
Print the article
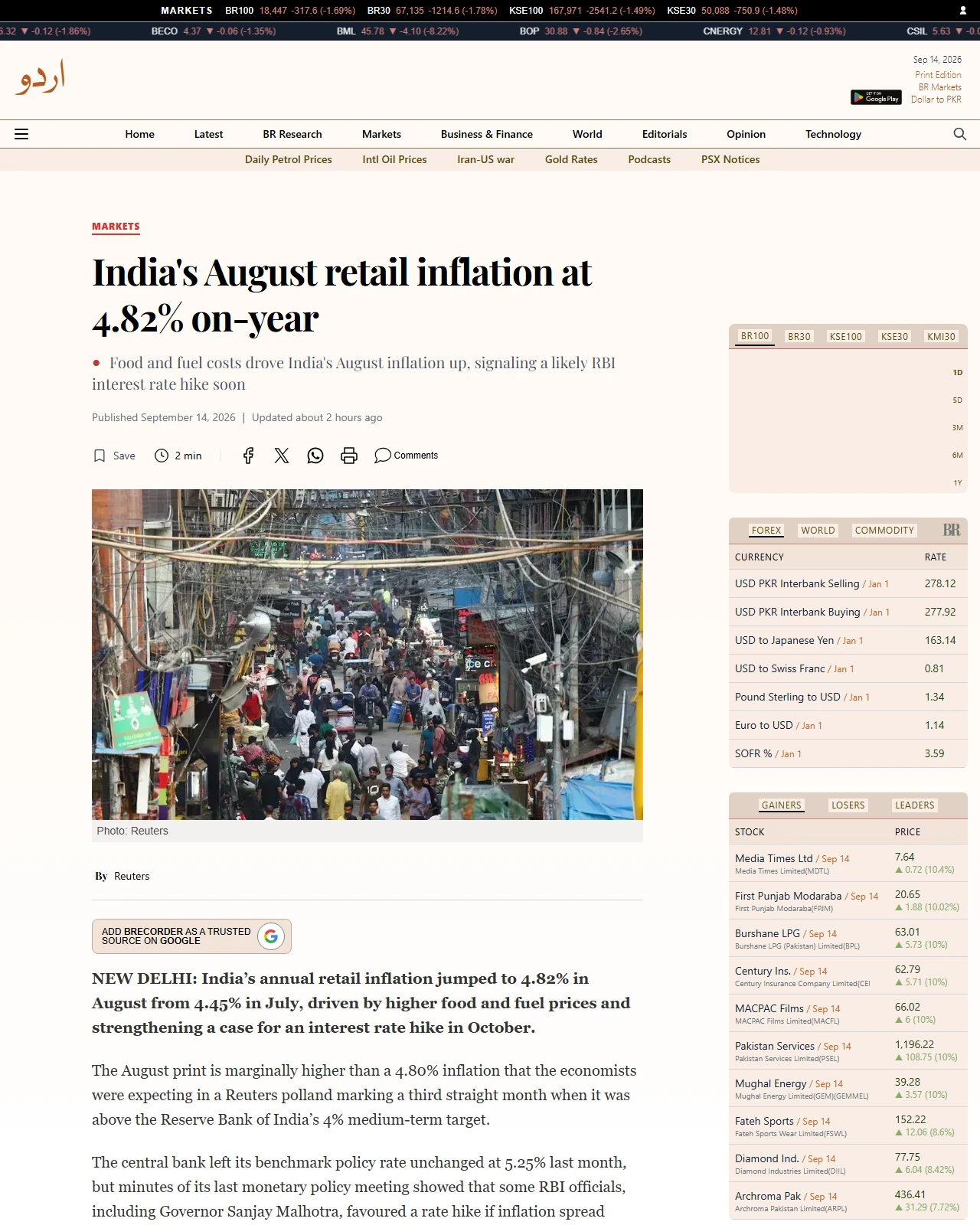(x=349, y=456)
